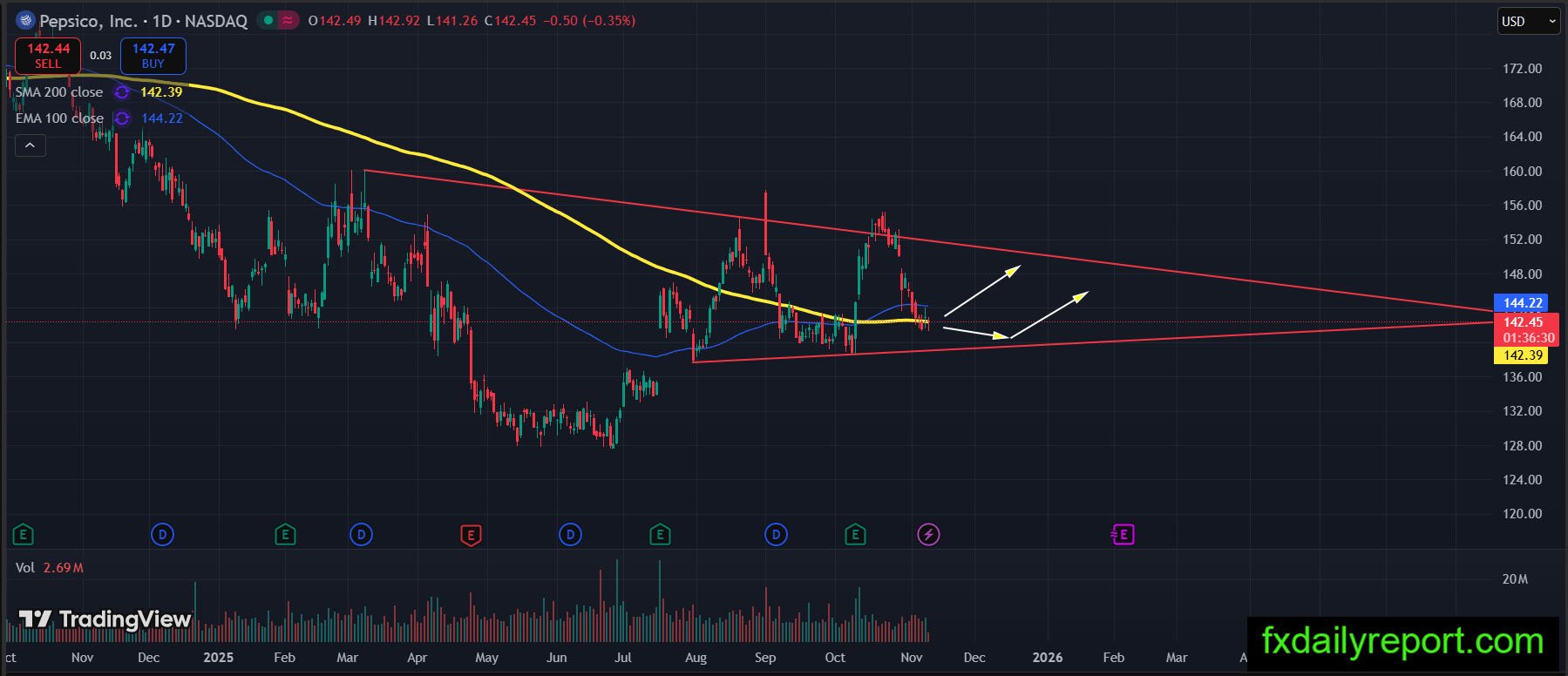
Task: Click the 172.00 price axis label
Action: point(1523,69)
